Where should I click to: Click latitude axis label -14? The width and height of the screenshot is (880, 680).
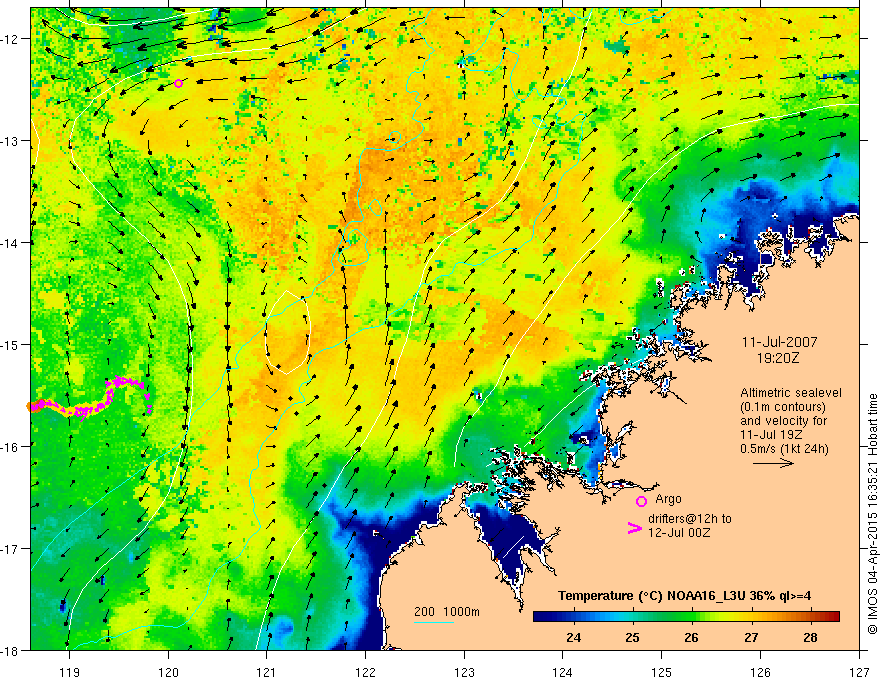tap(11, 242)
